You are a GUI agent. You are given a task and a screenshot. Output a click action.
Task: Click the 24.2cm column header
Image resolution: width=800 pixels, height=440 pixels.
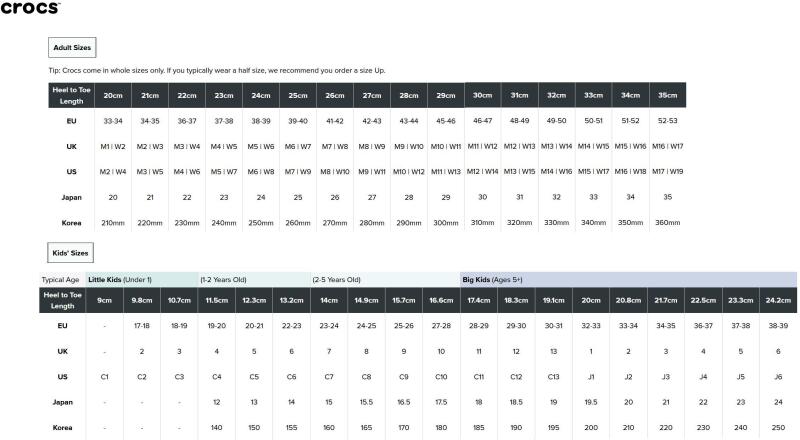[778, 301]
